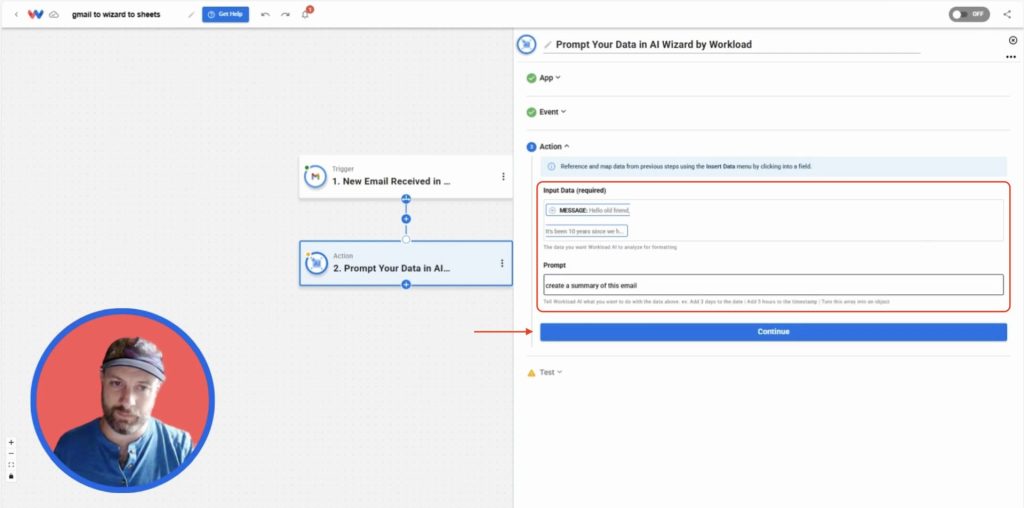Click the MESSAGE data pill in Input Data
This screenshot has height=508, width=1024.
tap(588, 210)
